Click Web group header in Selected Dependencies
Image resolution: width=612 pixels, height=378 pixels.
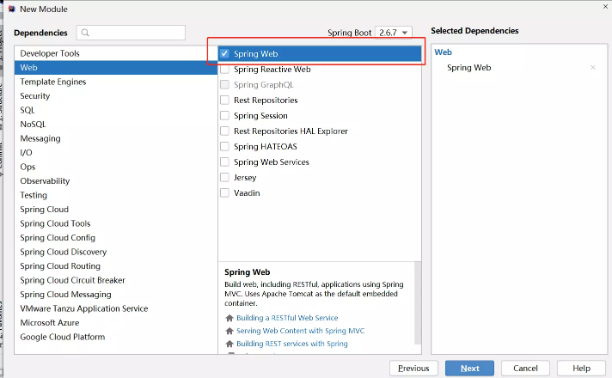tap(443, 52)
